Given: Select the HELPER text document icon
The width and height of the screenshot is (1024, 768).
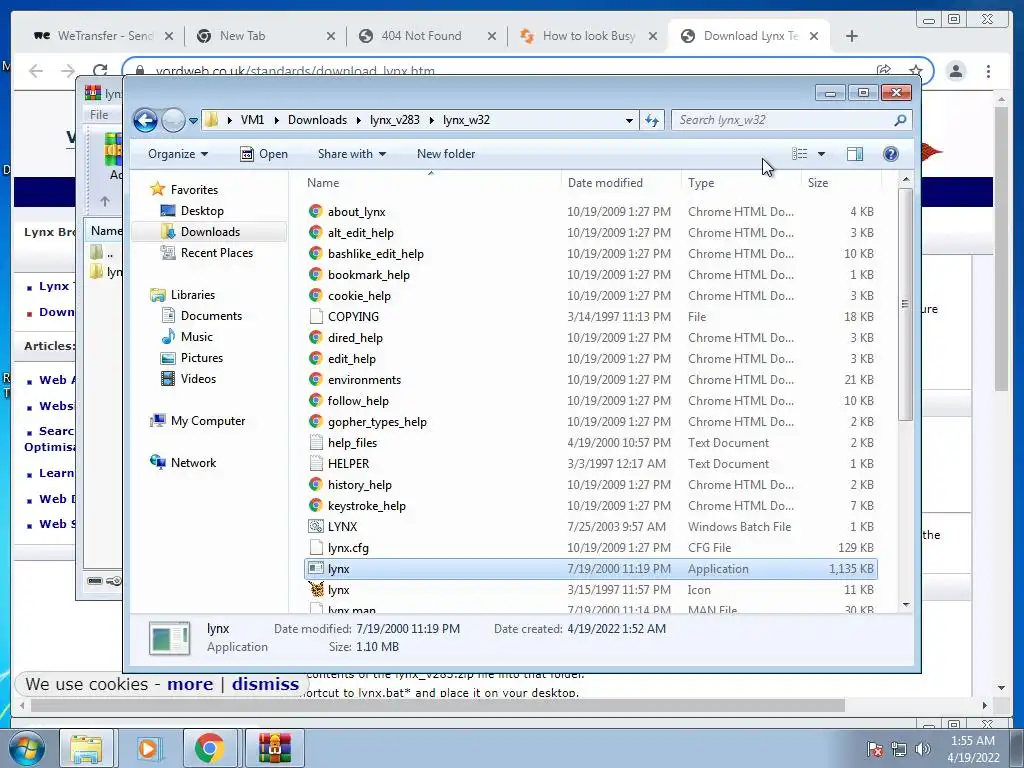Looking at the screenshot, I should [316, 464].
